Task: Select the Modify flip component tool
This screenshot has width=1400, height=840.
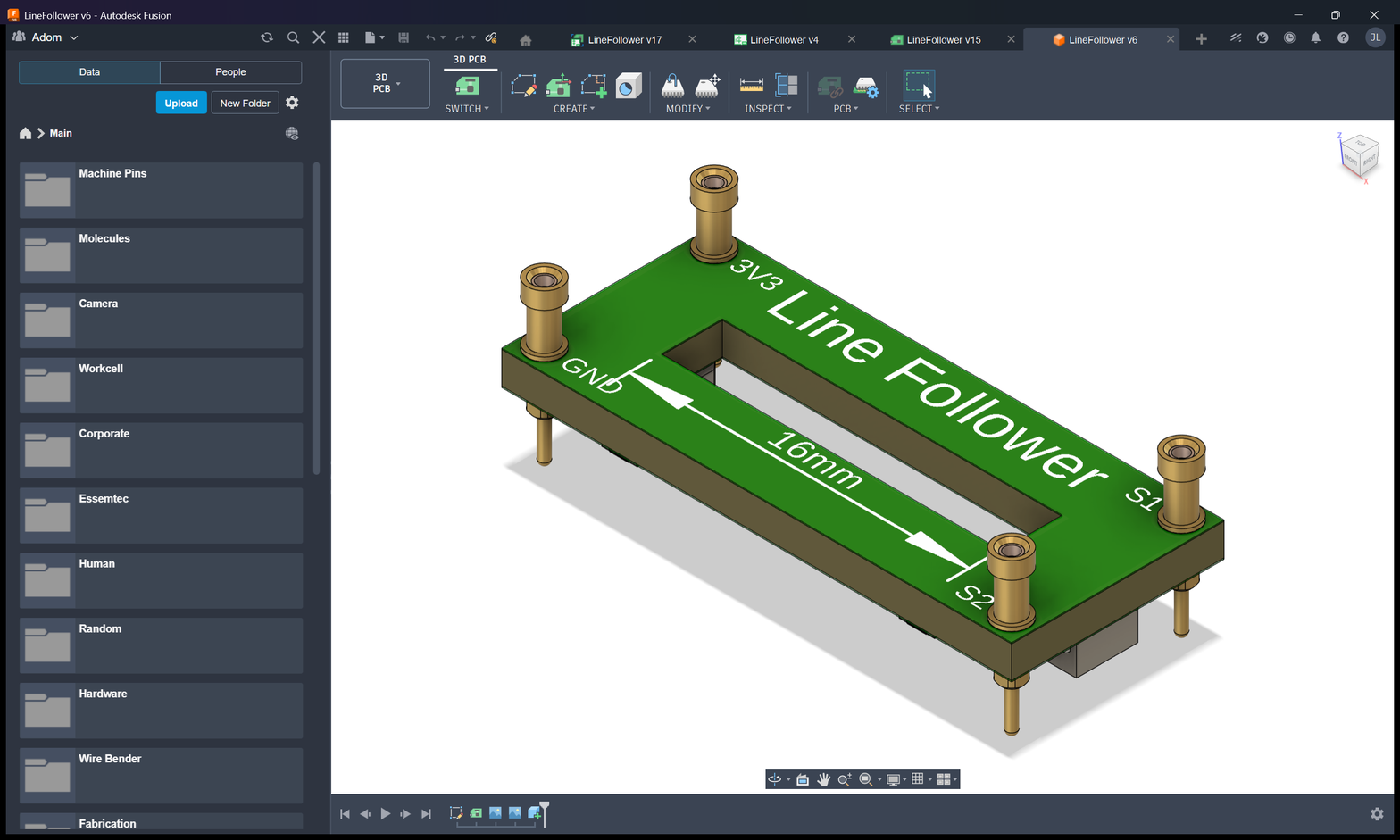Action: (x=672, y=86)
